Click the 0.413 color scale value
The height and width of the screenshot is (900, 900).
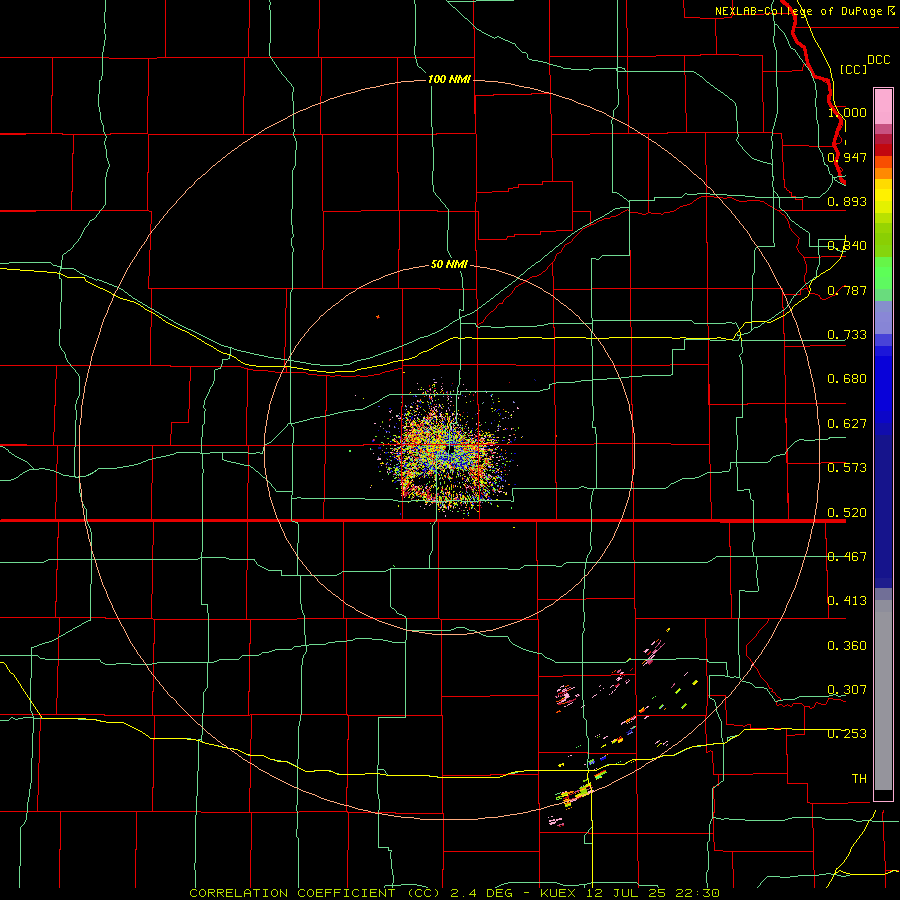pos(847,601)
